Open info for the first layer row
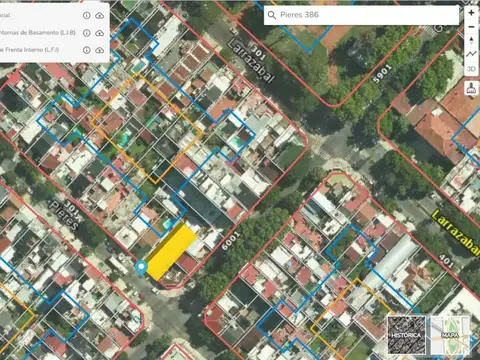The image size is (480, 360). tap(87, 15)
